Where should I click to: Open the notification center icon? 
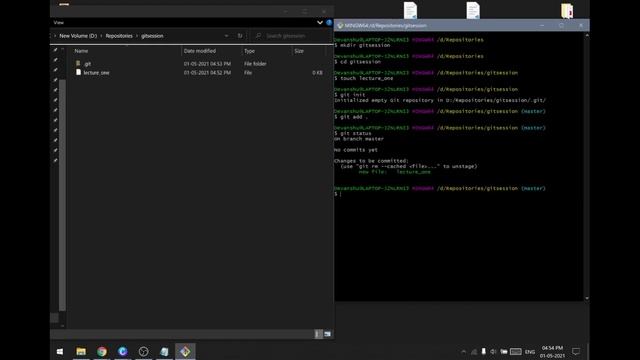point(576,351)
